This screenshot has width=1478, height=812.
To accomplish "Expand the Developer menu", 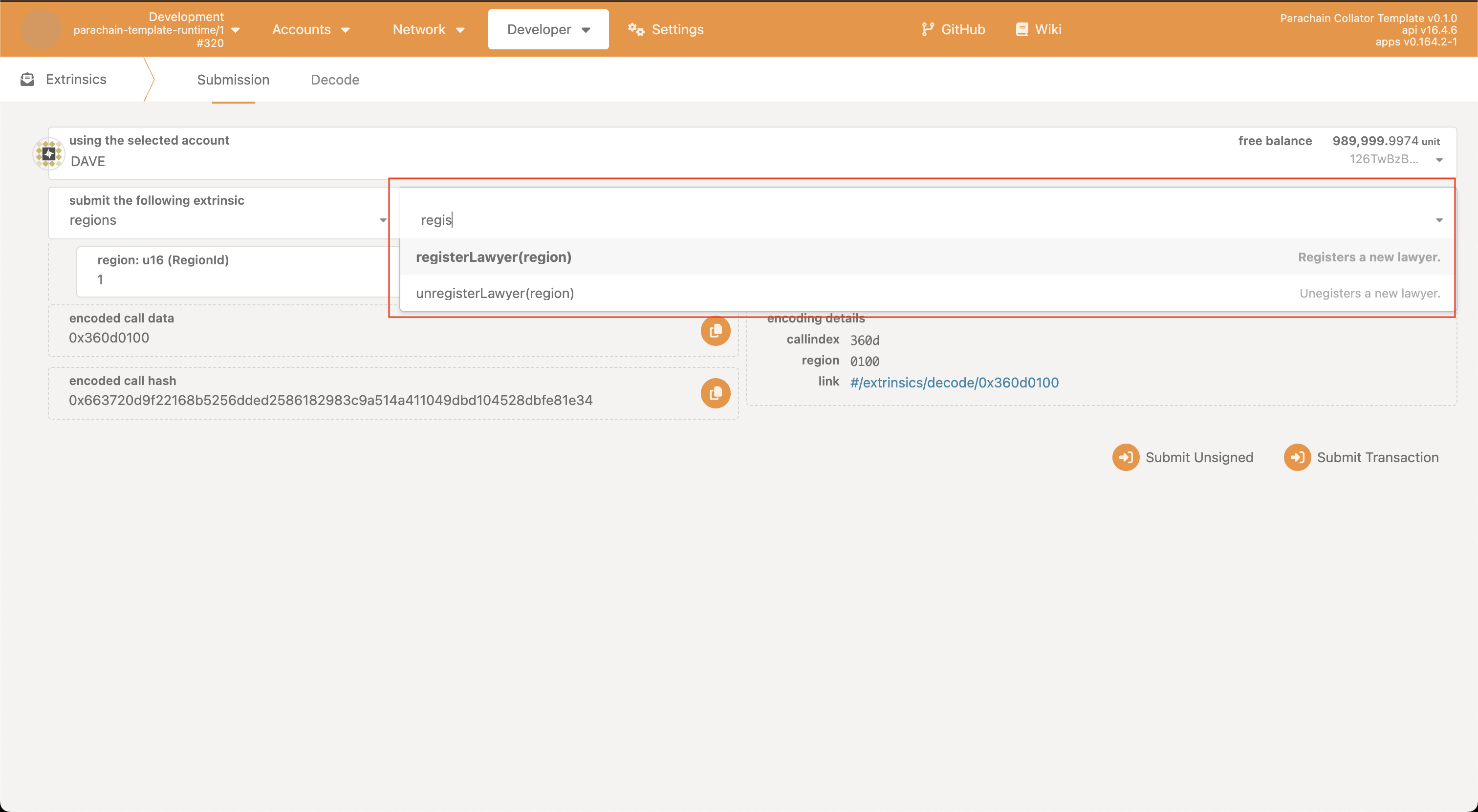I will click(548, 29).
